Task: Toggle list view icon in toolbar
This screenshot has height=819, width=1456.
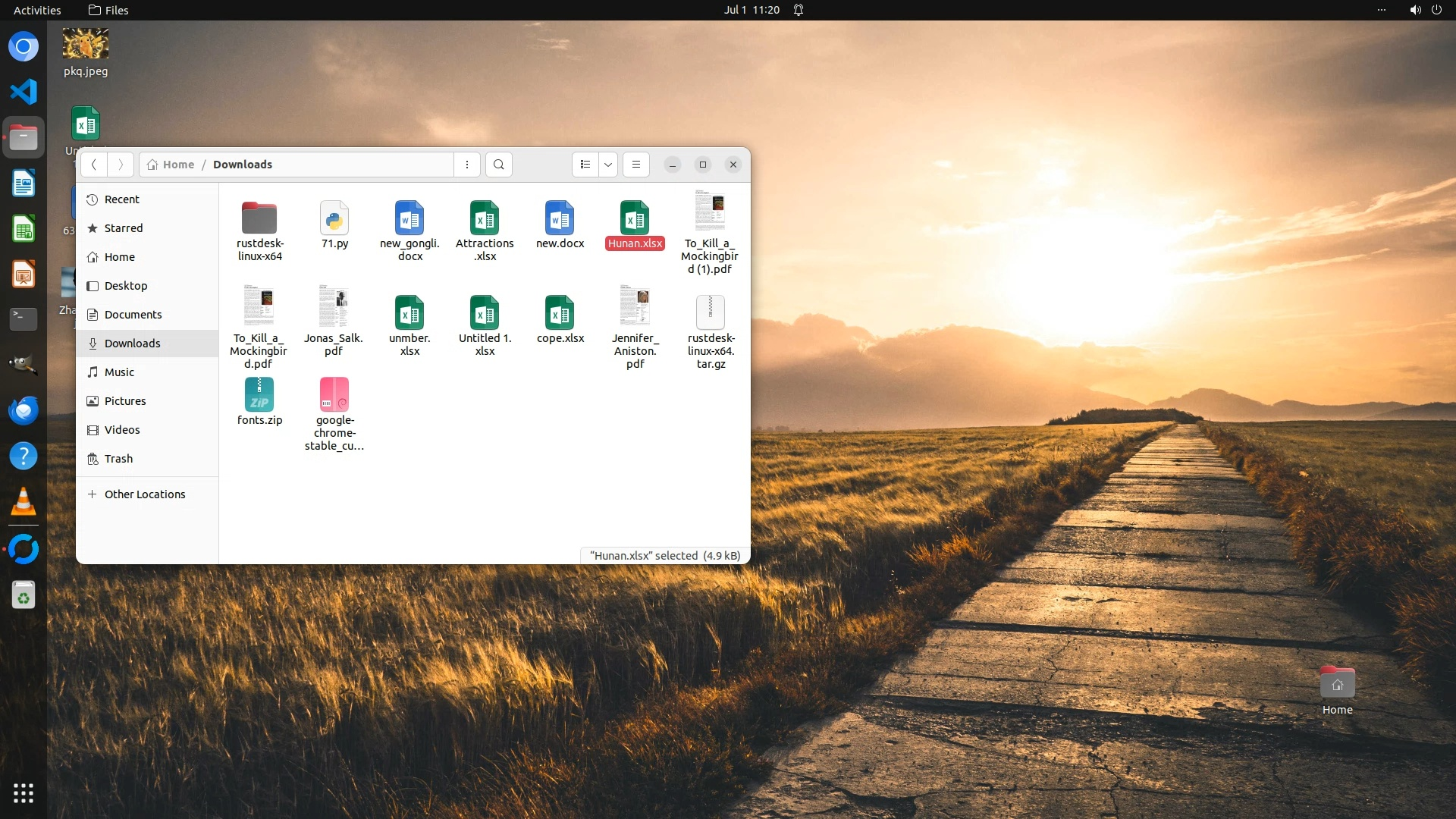Action: click(585, 165)
